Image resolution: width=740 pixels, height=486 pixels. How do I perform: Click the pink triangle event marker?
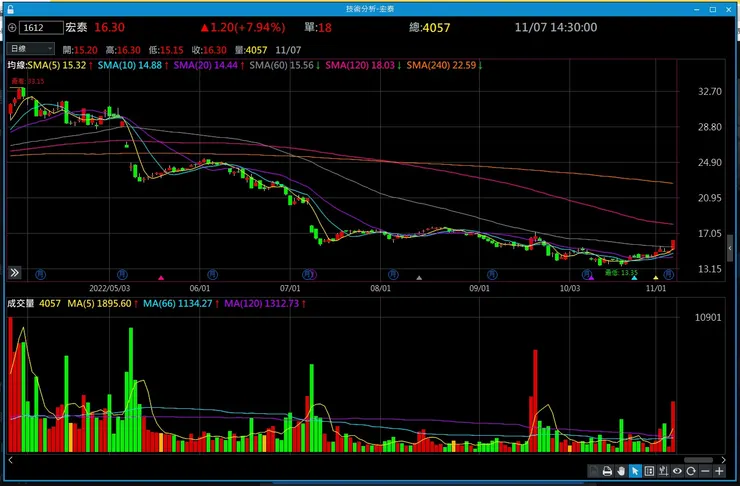pos(161,278)
